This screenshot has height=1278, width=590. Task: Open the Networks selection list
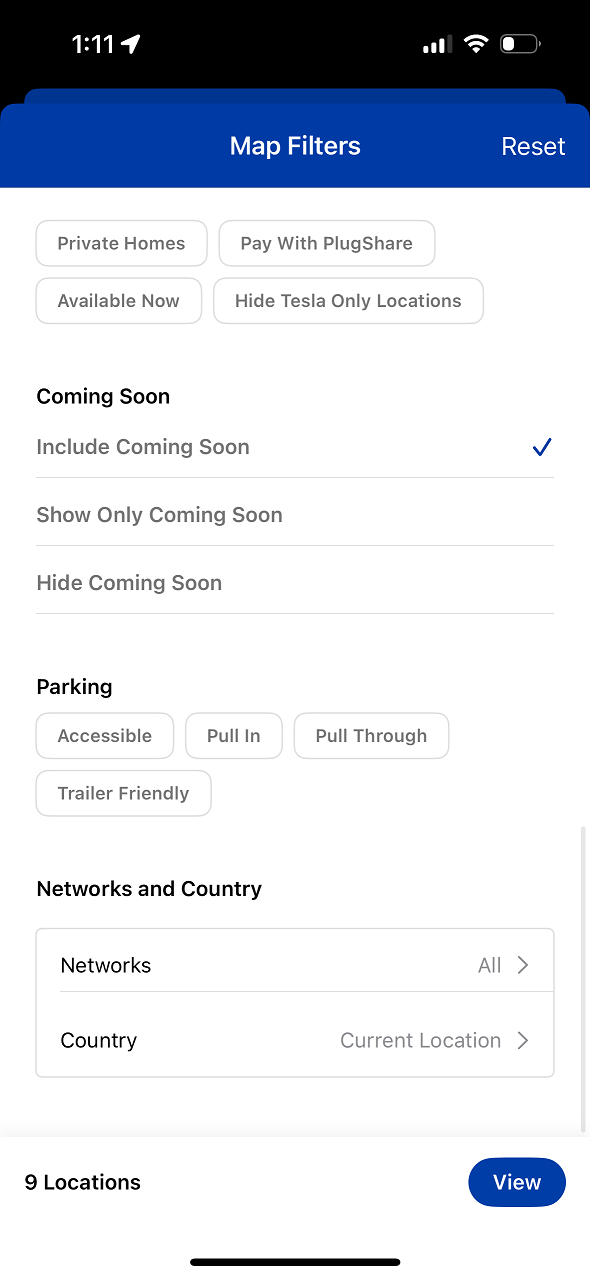(295, 965)
